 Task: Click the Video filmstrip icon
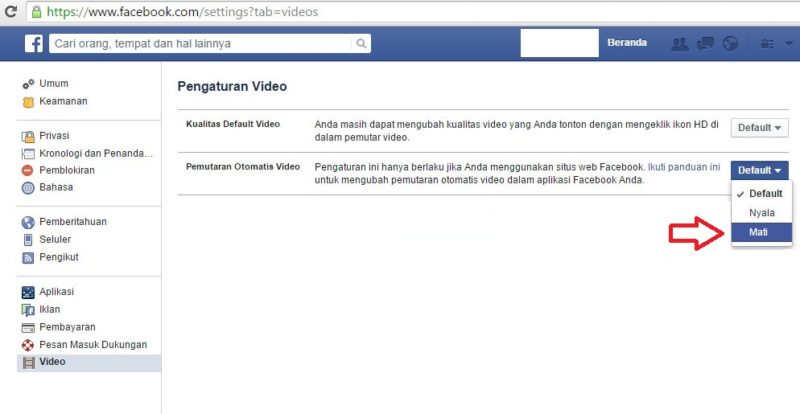point(29,362)
